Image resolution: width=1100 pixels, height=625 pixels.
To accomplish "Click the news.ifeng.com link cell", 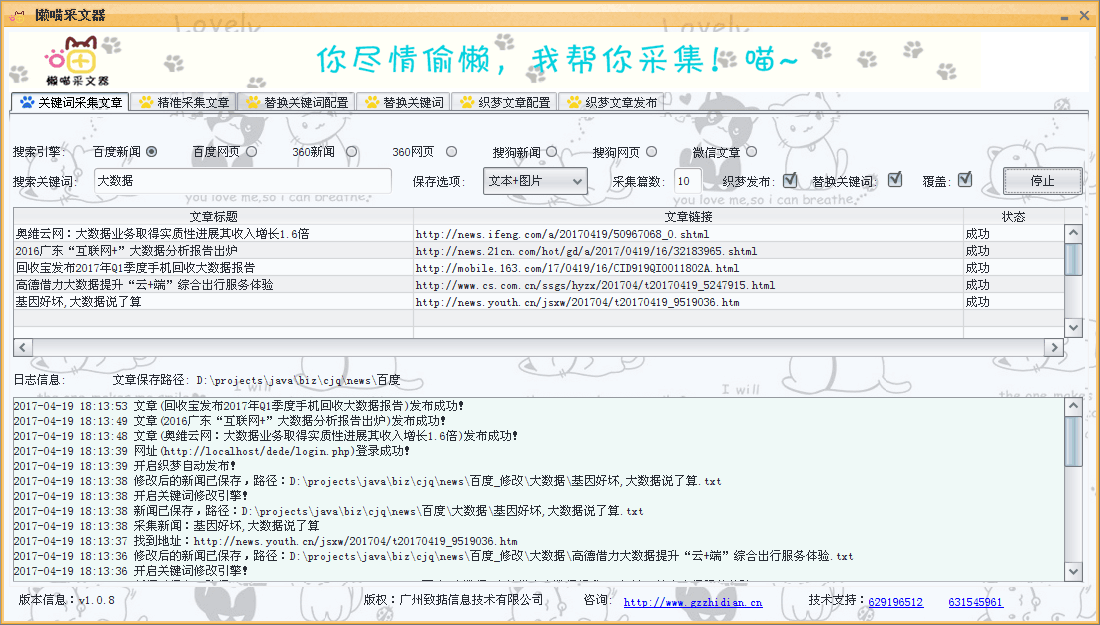I will (x=688, y=234).
